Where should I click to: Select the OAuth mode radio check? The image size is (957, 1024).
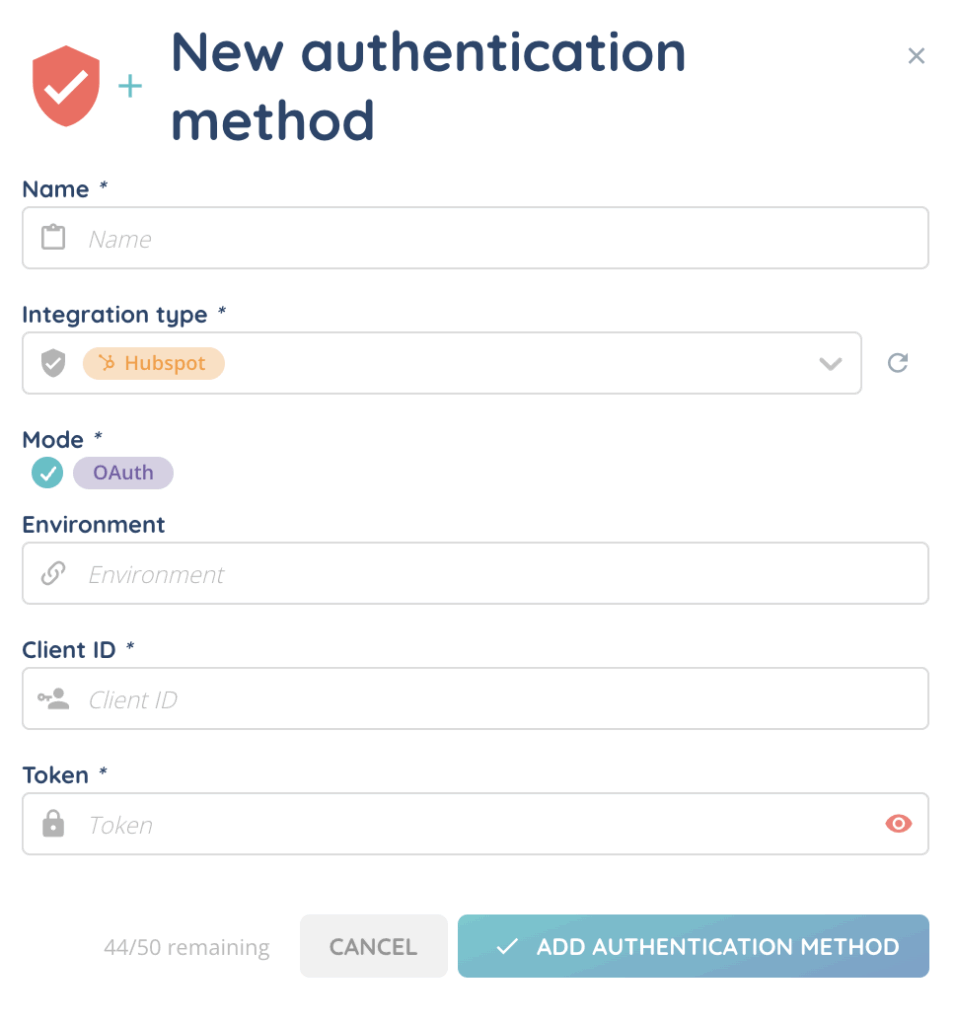[47, 473]
